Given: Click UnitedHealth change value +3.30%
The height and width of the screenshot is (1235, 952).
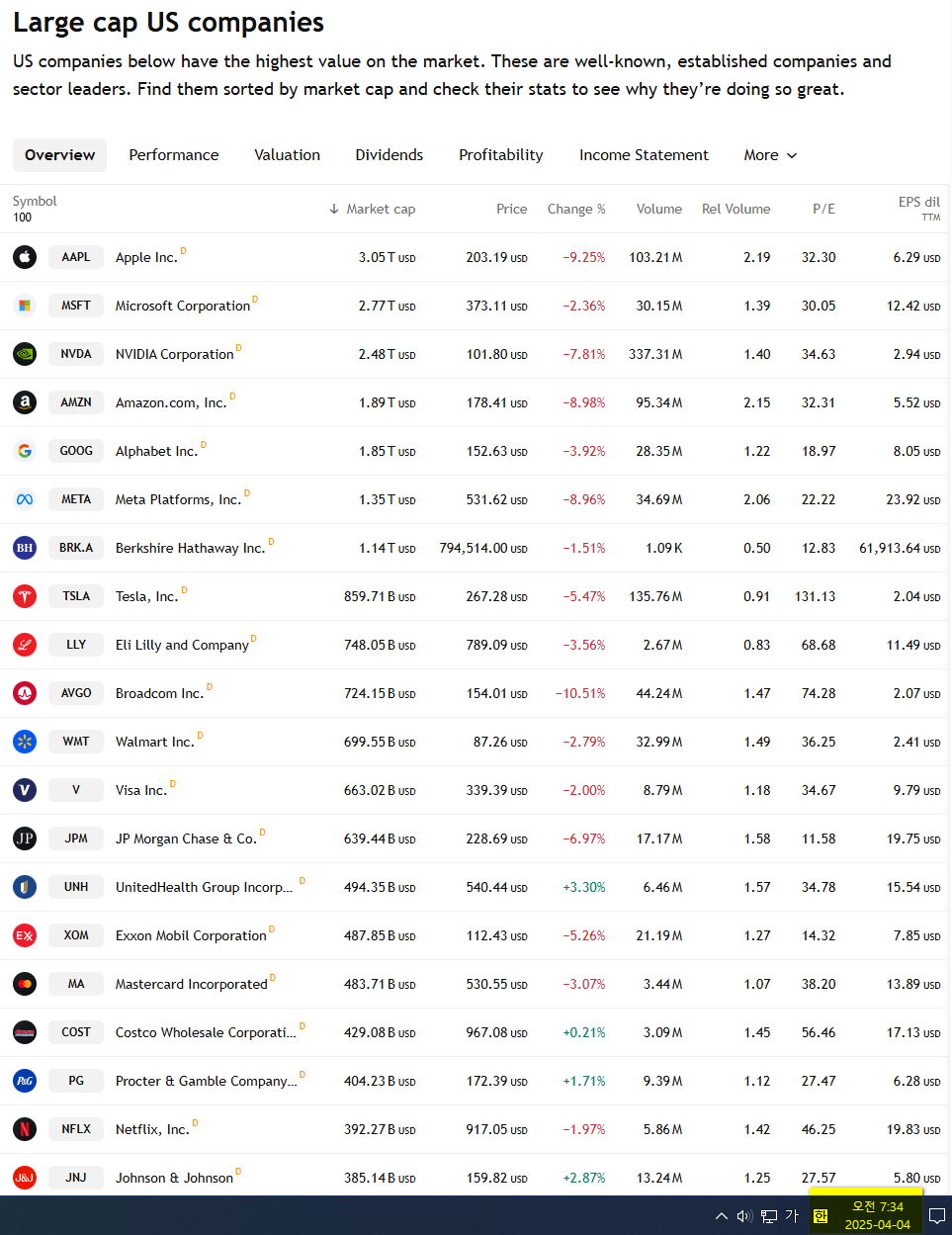Looking at the screenshot, I should [584, 887].
